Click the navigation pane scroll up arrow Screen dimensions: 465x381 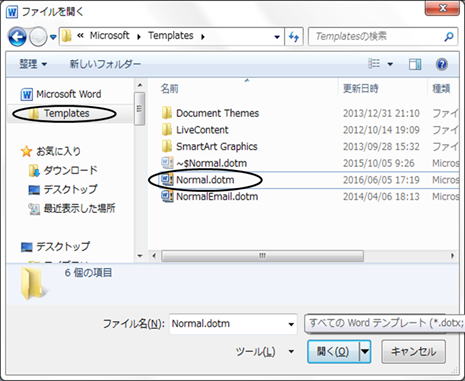140,85
